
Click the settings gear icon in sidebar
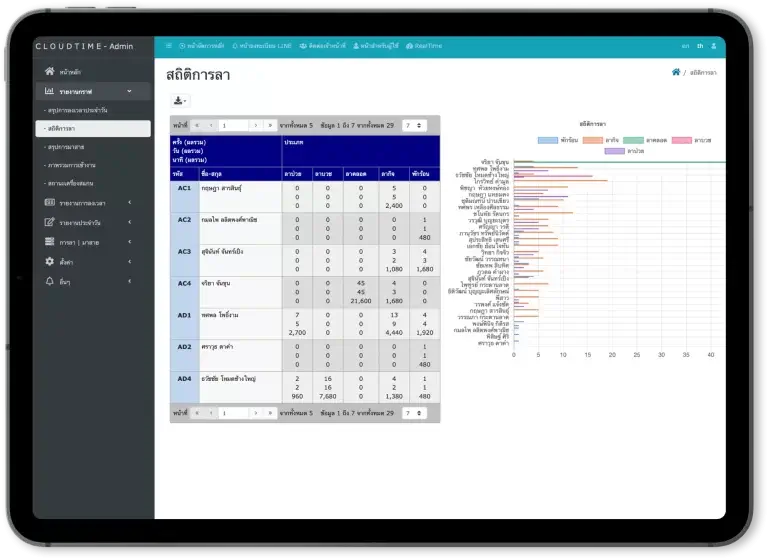tap(50, 261)
